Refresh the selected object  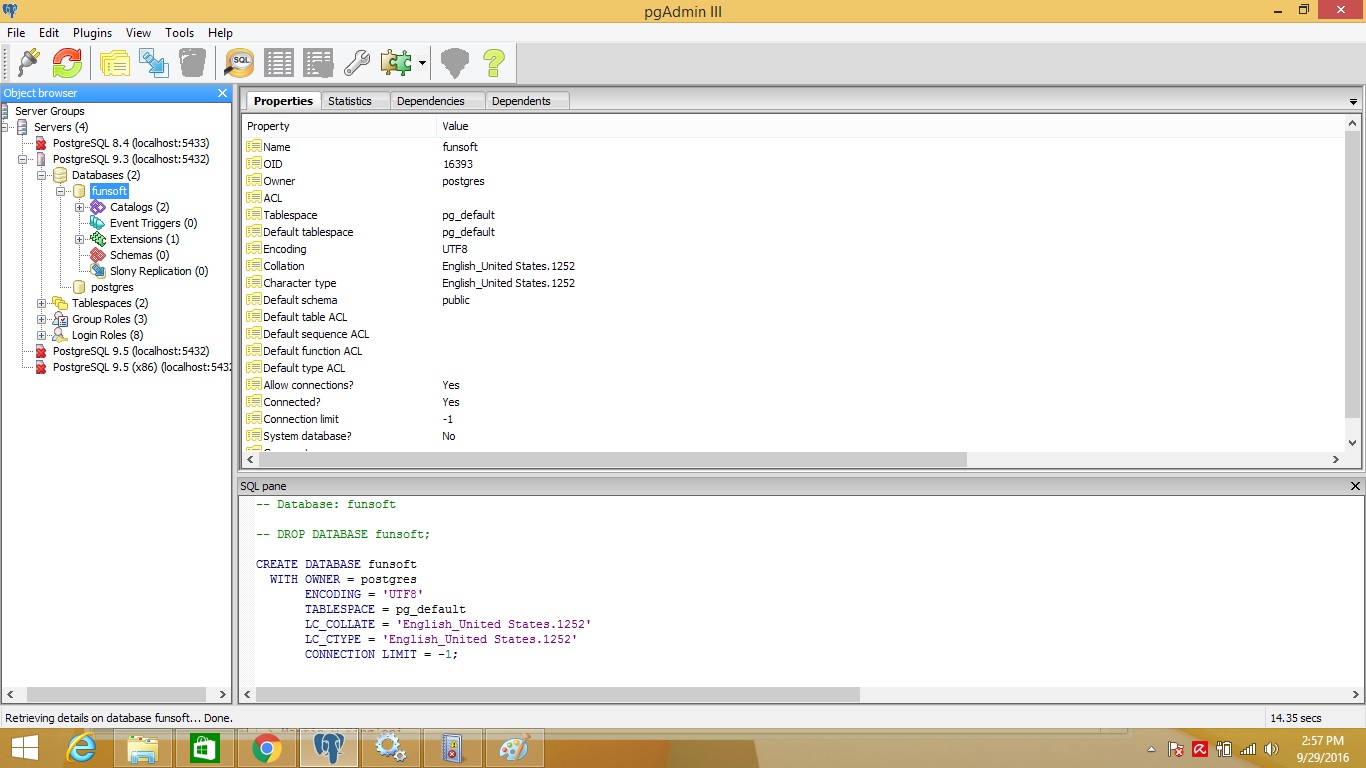(x=67, y=63)
